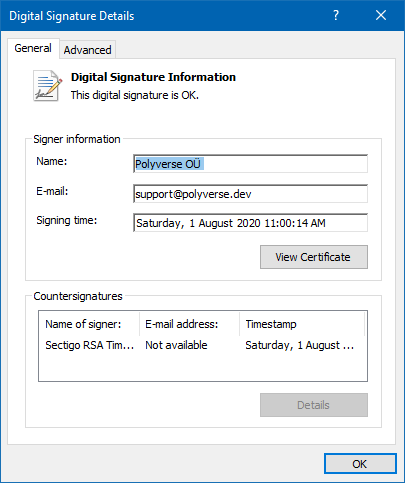
Task: Click the 'This digital signature is OK' text
Action: (x=135, y=95)
